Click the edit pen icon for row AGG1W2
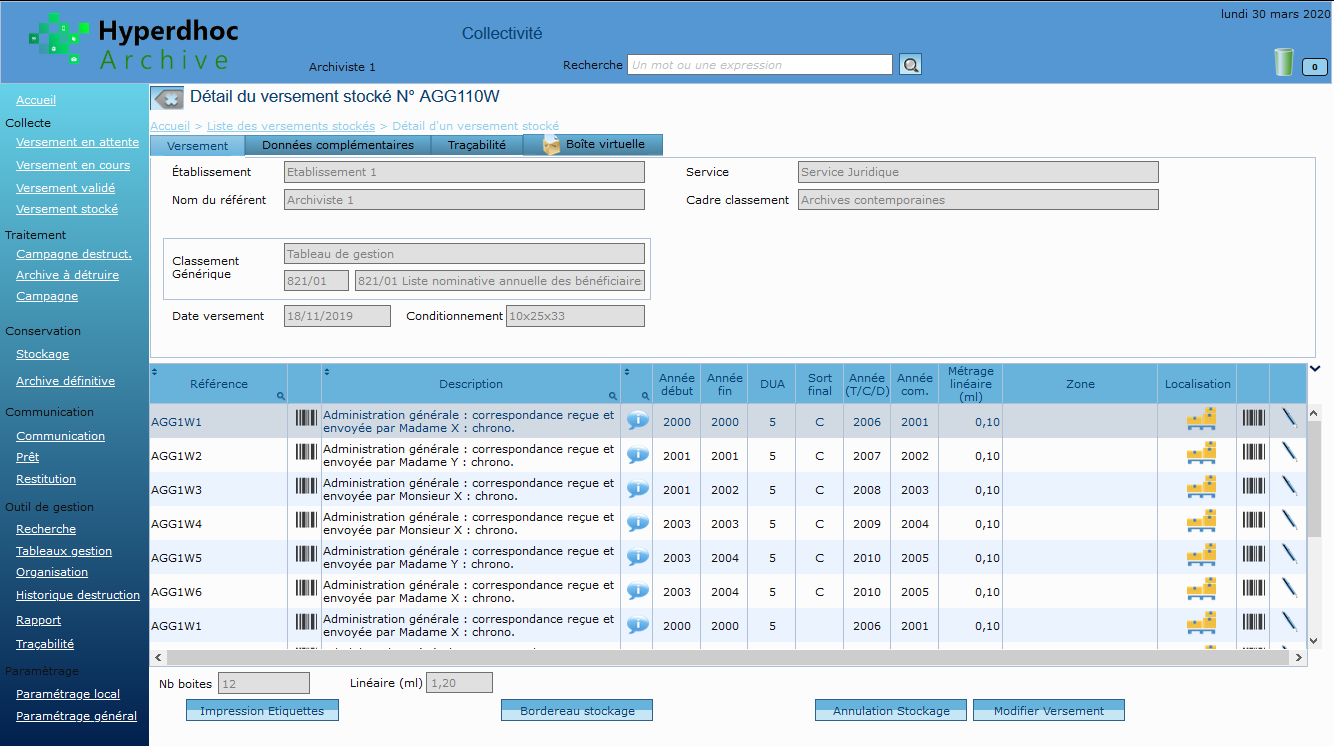 [x=1290, y=452]
